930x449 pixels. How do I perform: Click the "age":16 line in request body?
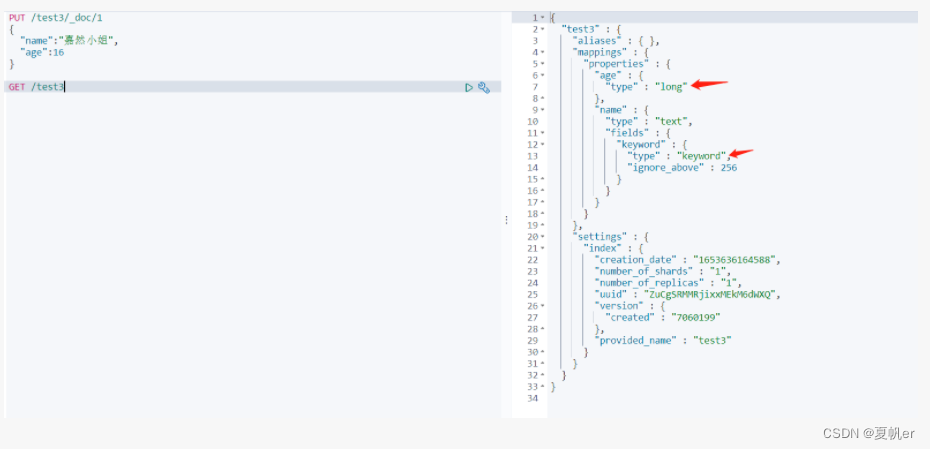pyautogui.click(x=42, y=52)
